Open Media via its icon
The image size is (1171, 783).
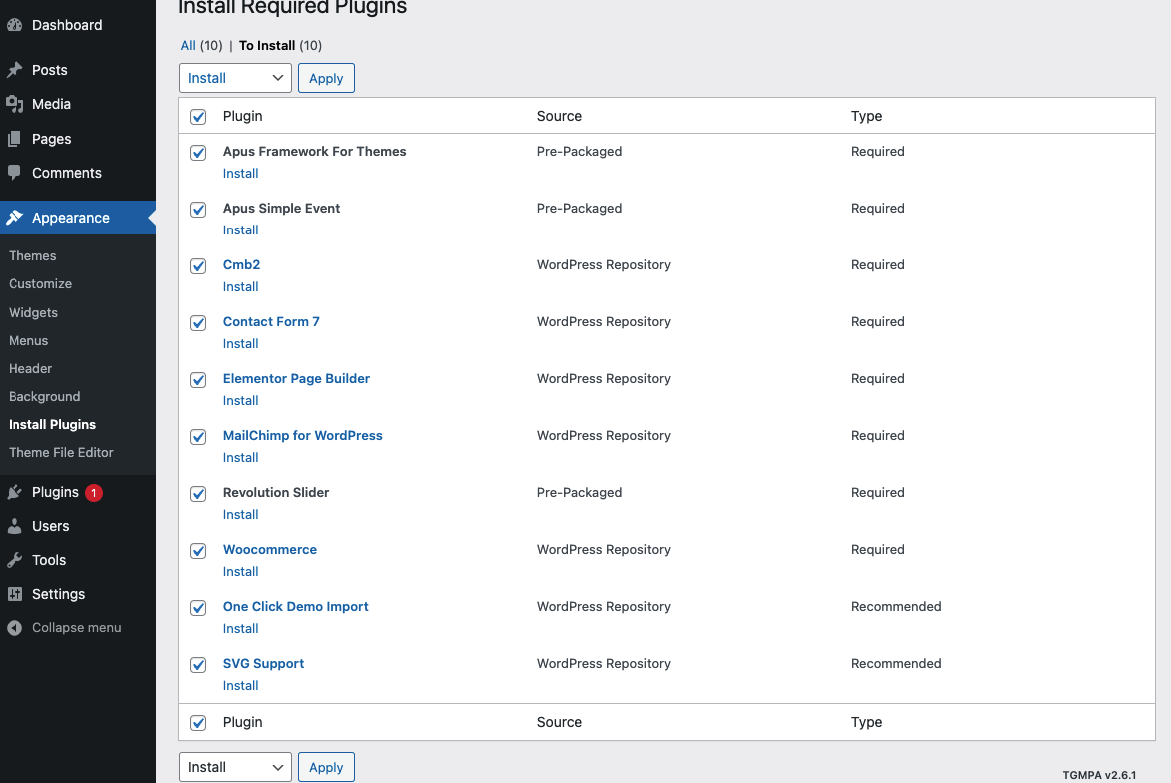(15, 104)
